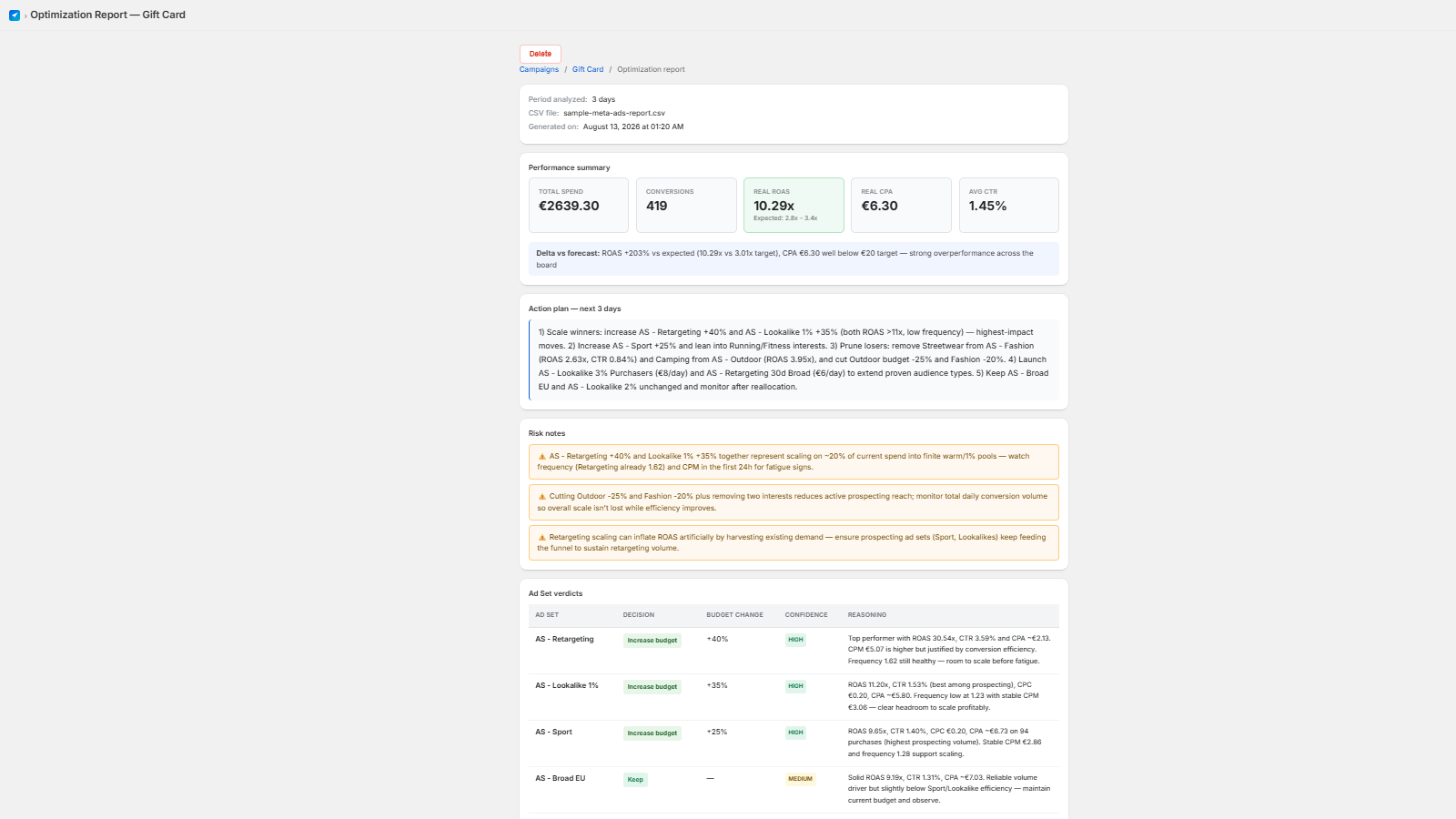Click the AS - Retargeting reasoning text

(949, 650)
